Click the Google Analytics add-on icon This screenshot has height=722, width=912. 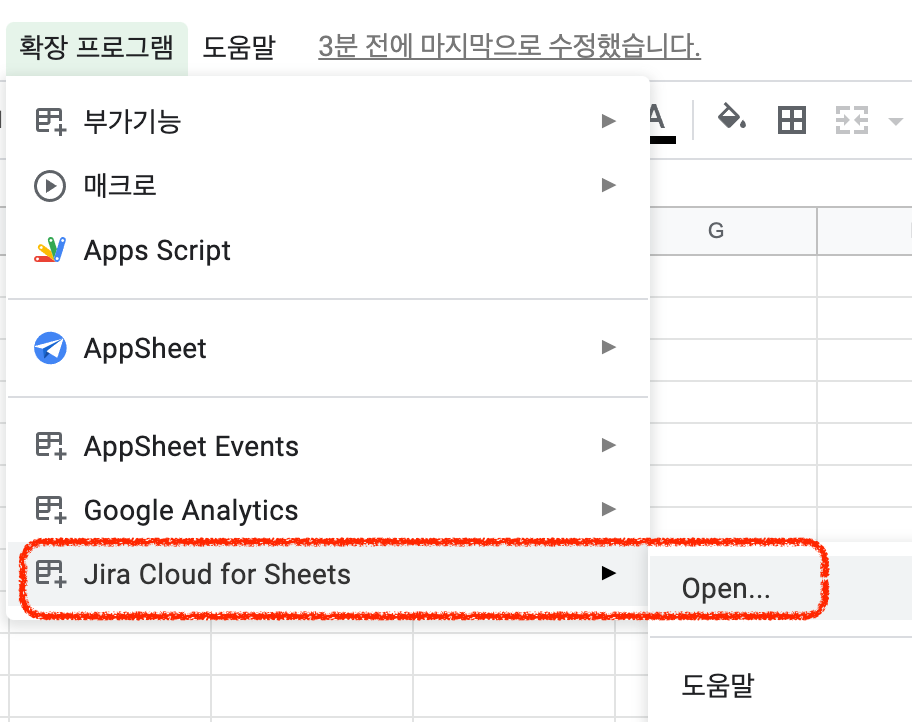pos(51,510)
